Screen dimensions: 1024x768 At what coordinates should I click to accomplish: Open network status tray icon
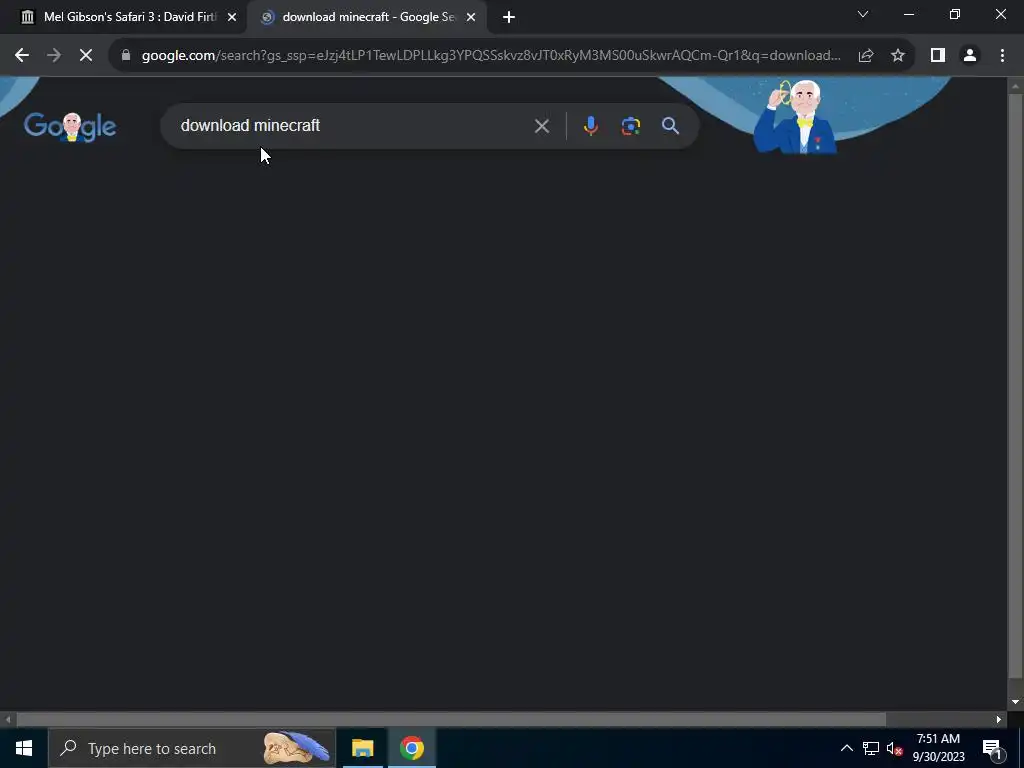click(871, 748)
